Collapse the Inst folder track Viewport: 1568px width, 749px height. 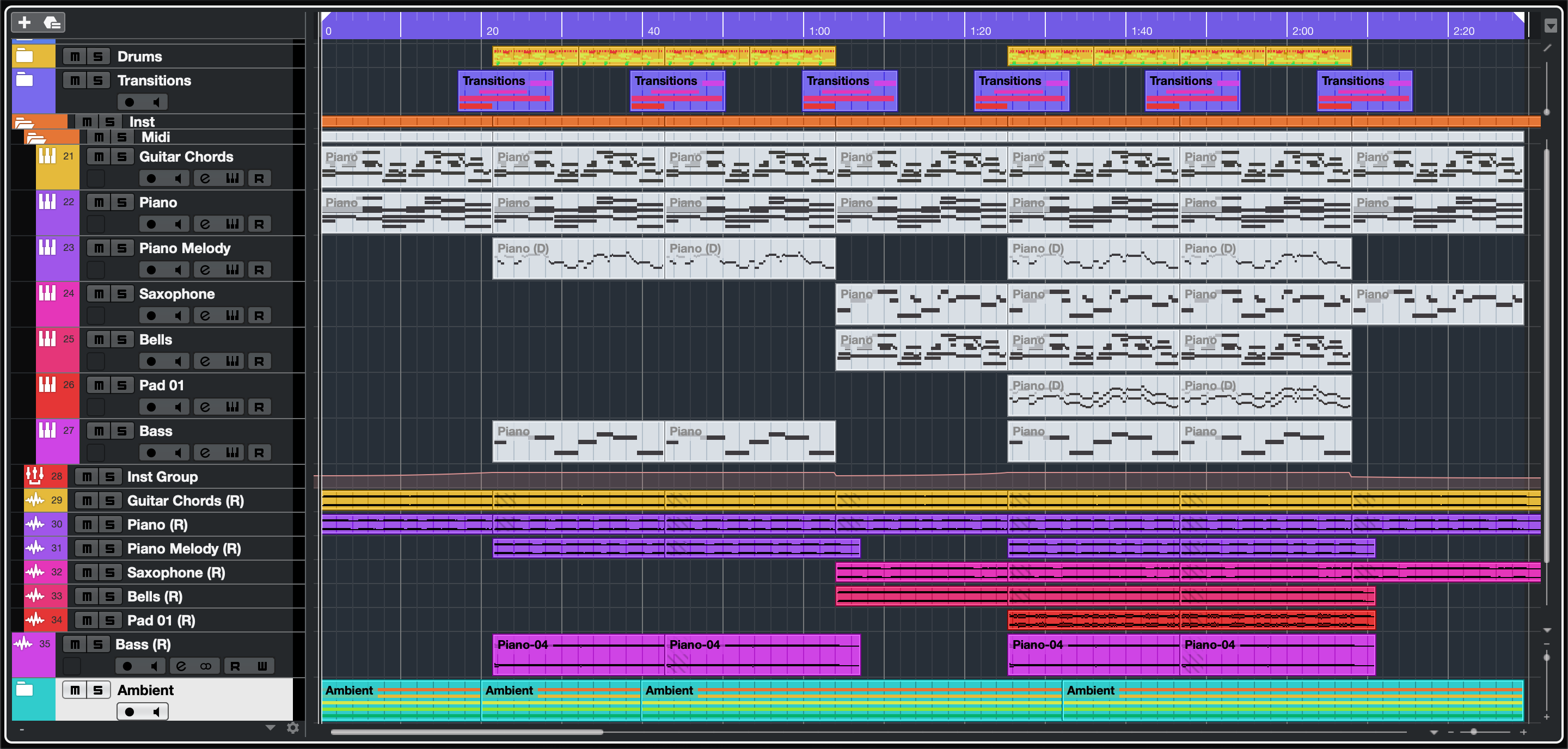point(24,122)
